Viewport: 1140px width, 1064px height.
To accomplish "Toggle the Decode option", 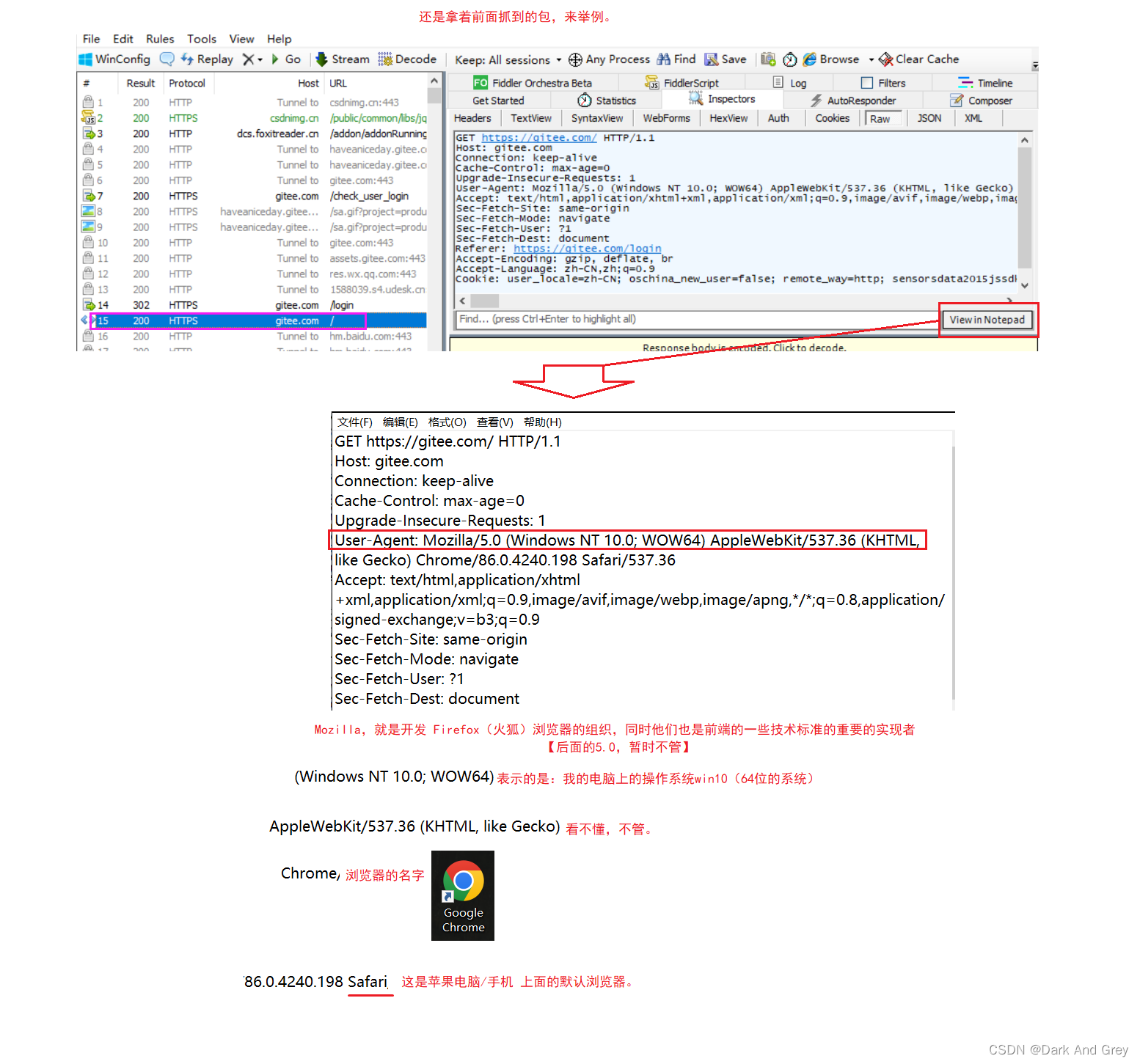I will (x=407, y=59).
